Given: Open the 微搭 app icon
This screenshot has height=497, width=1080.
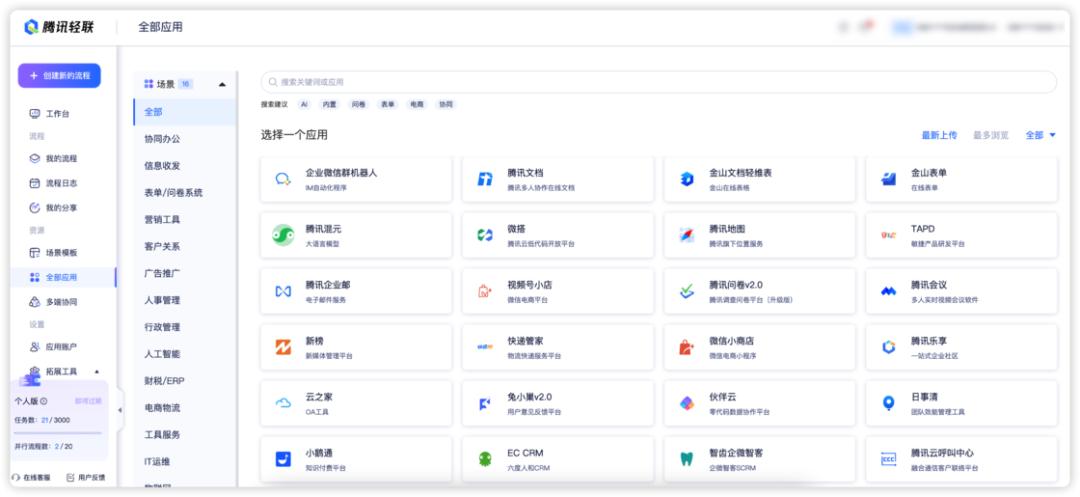Looking at the screenshot, I should (x=485, y=235).
